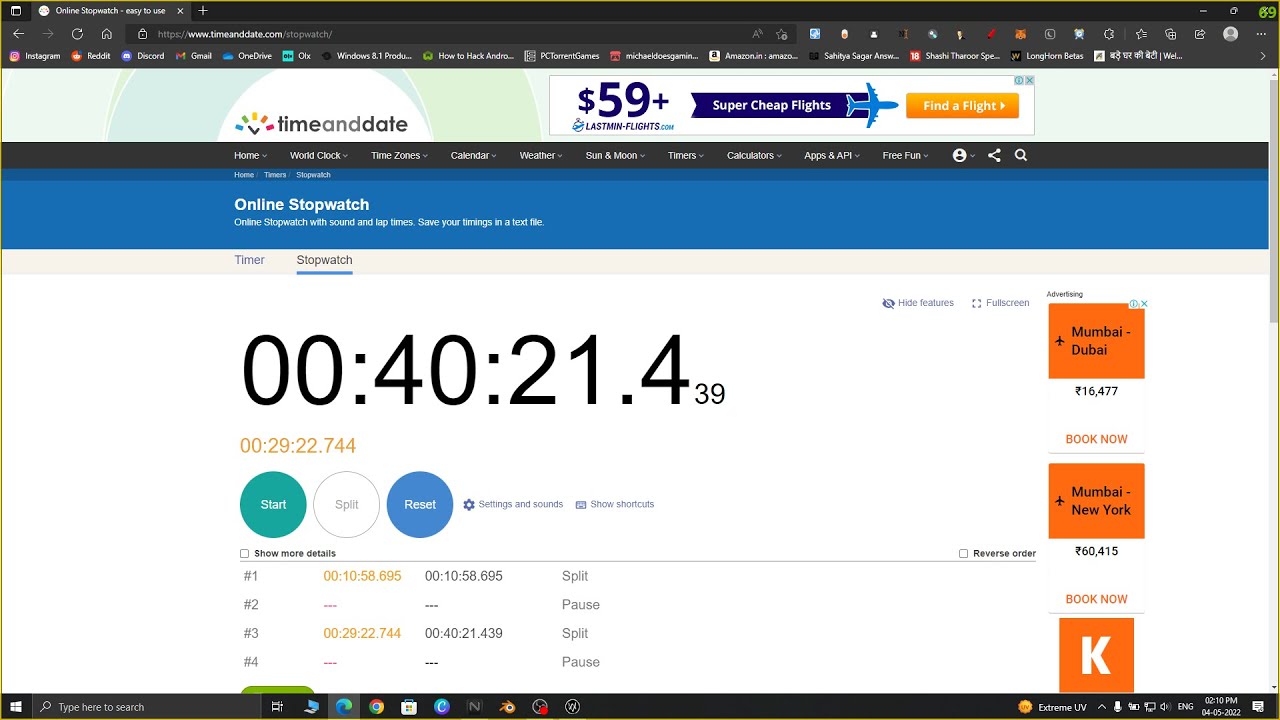Click lap #3 total time 00:40:21.439
Screen dimensions: 1280x720
(x=464, y=634)
